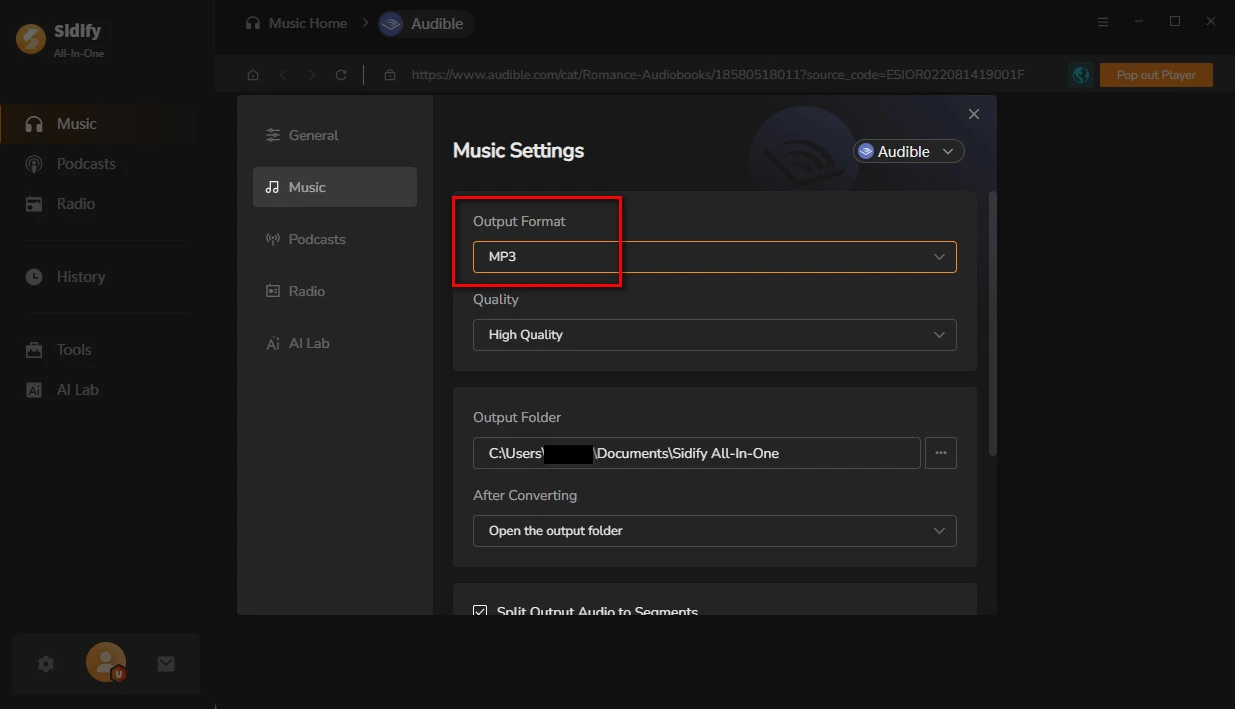Go to Music Home breadcrumb
This screenshot has height=709, width=1235.
308,23
